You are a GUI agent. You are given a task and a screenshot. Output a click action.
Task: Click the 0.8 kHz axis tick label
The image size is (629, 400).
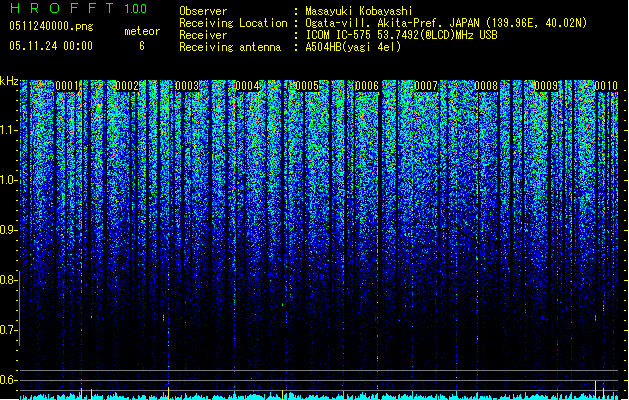pos(8,280)
